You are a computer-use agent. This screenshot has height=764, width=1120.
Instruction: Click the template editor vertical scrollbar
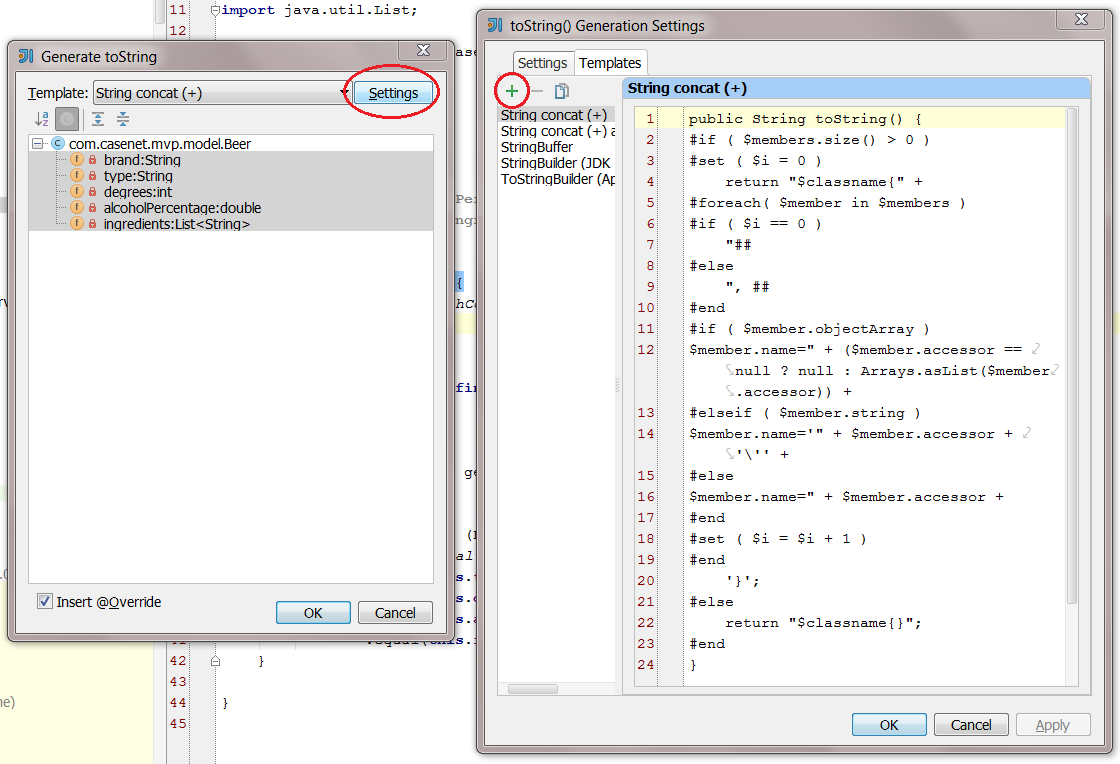tap(1071, 356)
